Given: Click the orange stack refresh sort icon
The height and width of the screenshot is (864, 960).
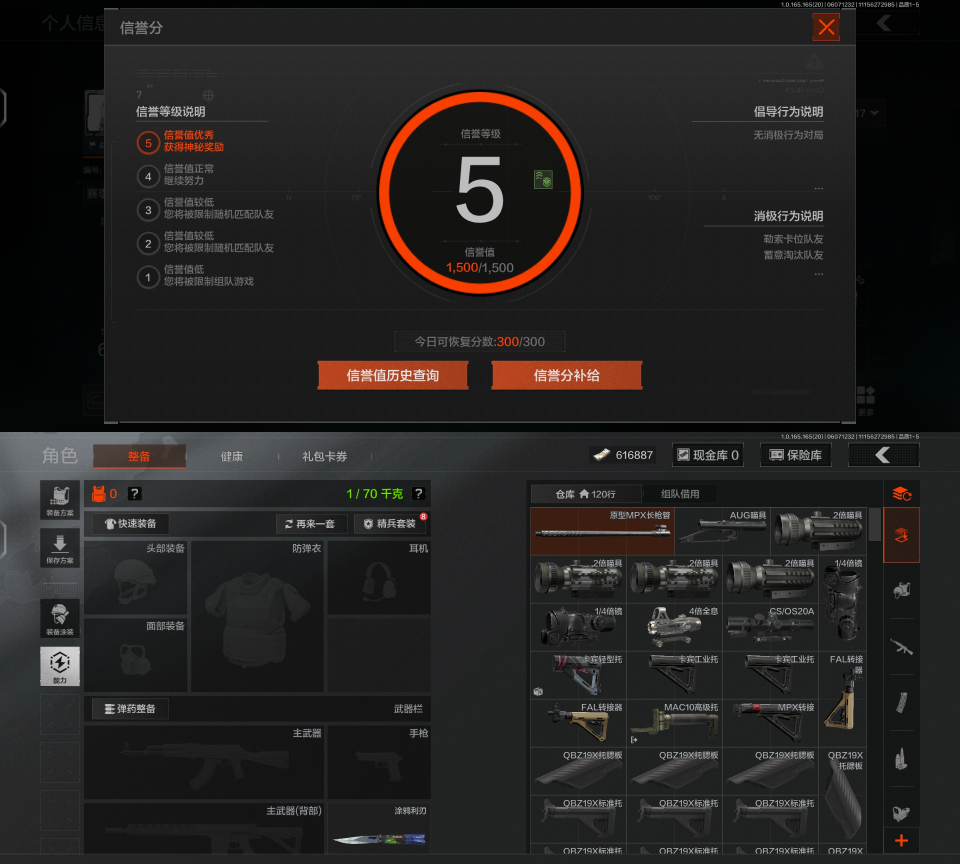Looking at the screenshot, I should [x=901, y=494].
